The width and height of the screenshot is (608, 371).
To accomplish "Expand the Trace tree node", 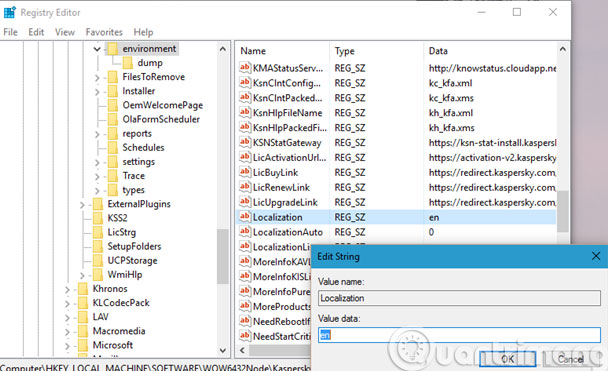I will pos(97,176).
